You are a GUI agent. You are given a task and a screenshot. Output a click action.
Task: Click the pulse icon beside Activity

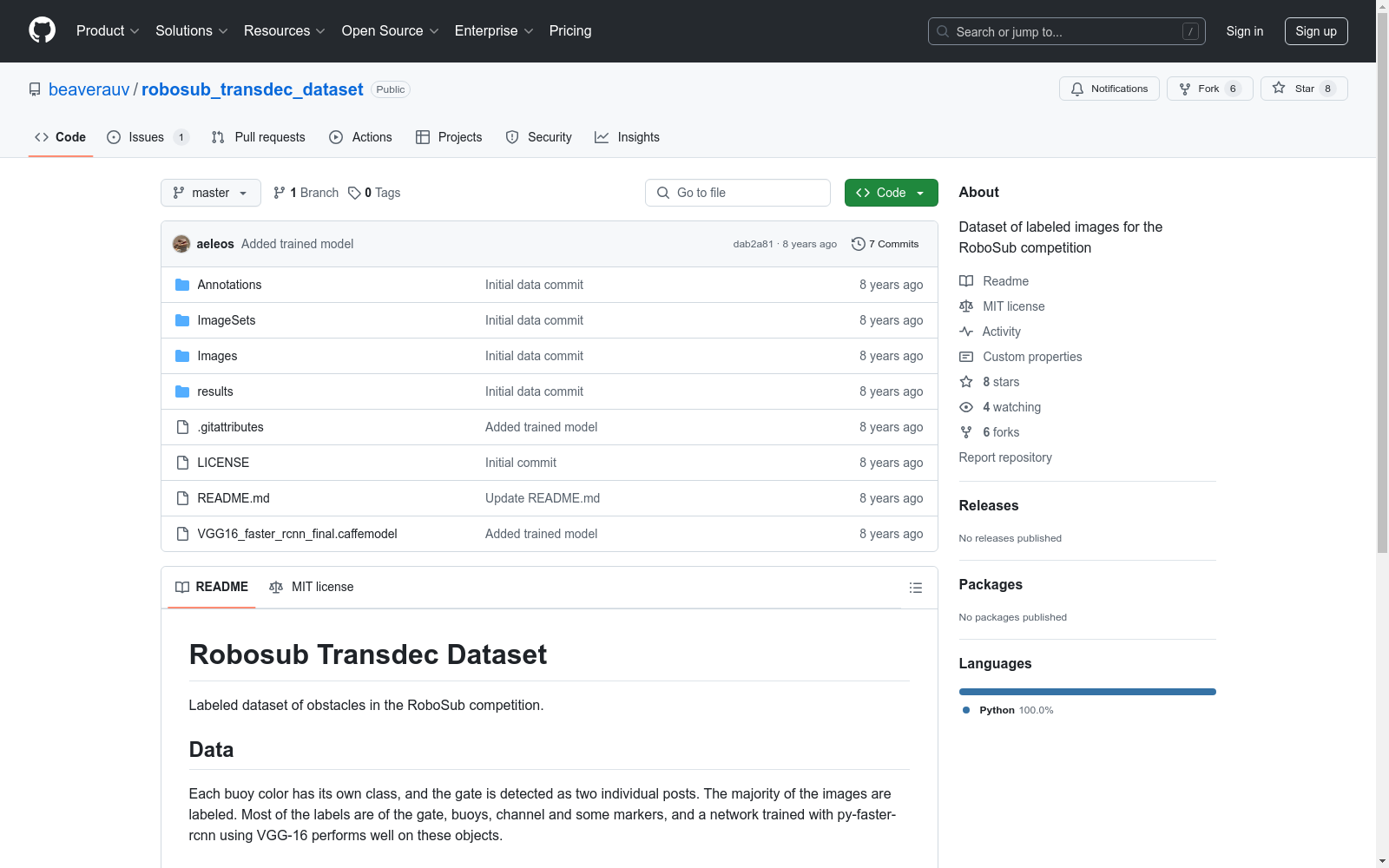click(966, 332)
